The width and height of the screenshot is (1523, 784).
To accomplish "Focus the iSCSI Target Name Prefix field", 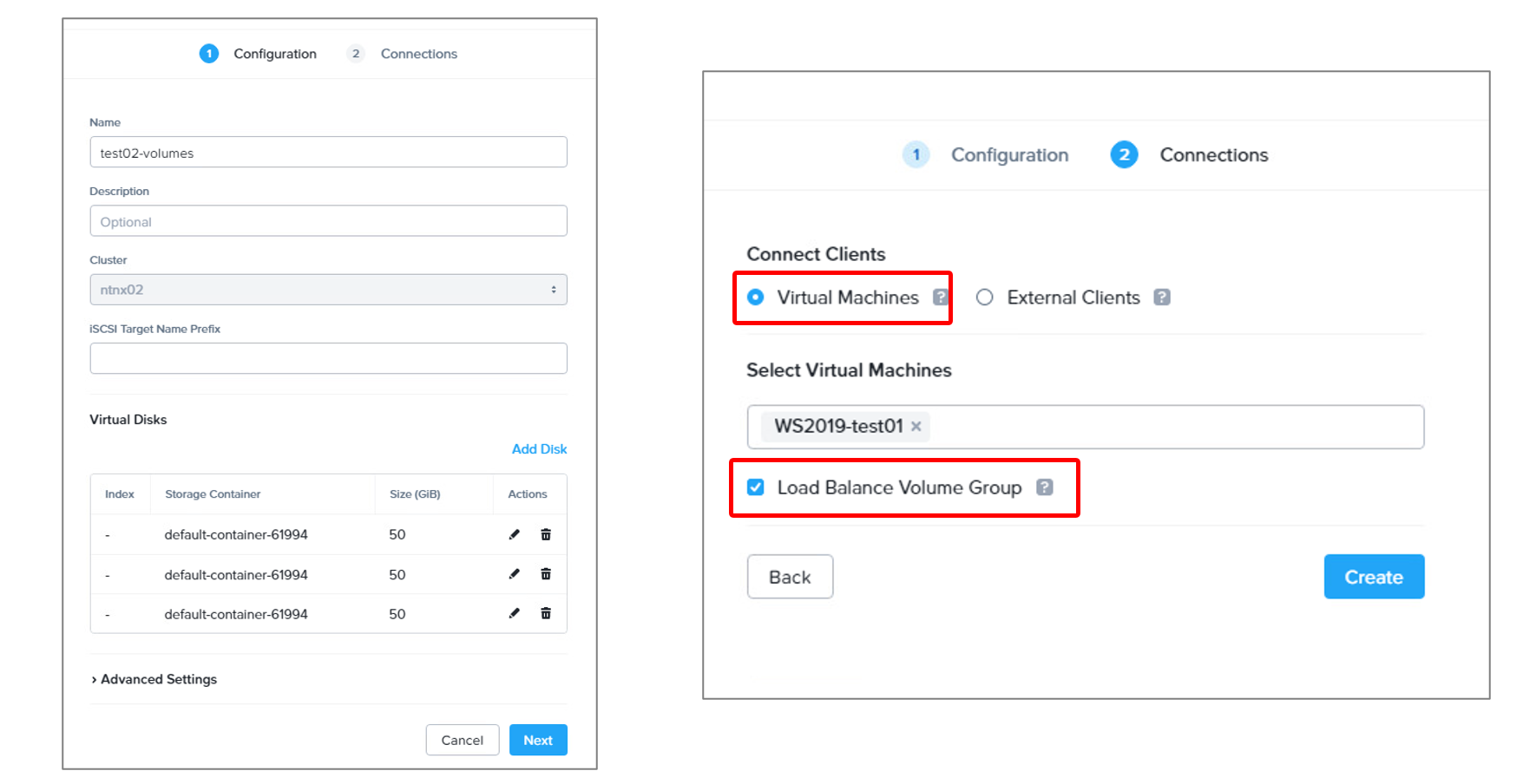I will pos(328,358).
